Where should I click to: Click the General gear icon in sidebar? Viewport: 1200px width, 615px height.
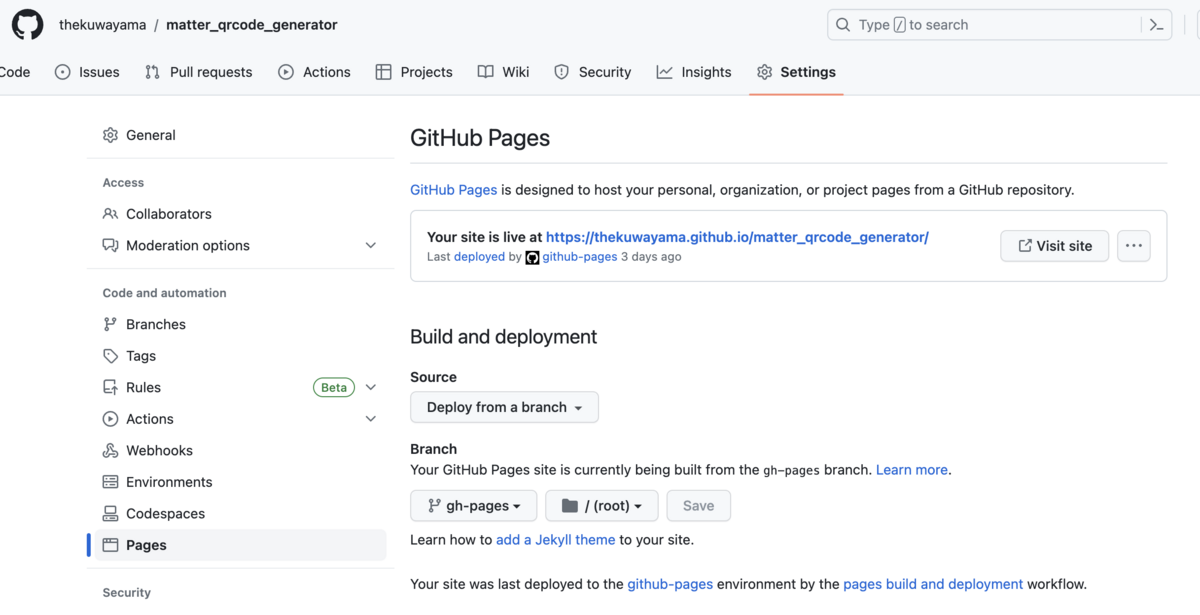coord(111,135)
